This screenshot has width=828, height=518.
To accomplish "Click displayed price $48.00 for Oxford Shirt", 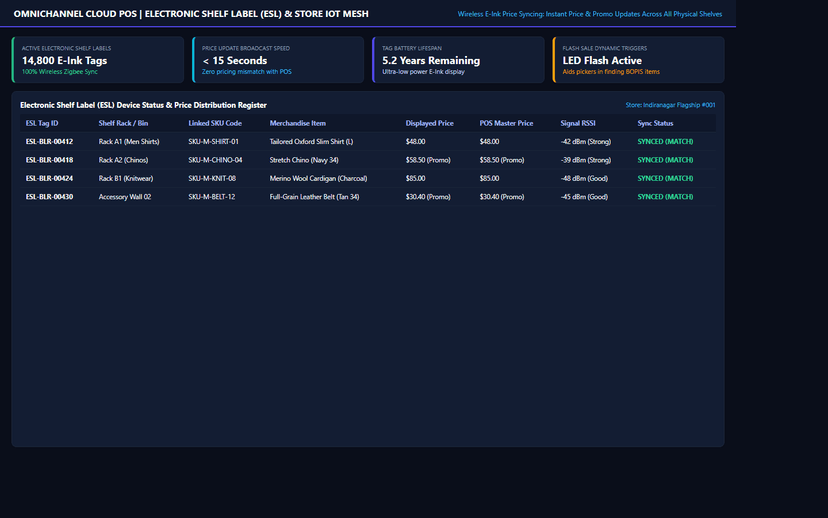I will pyautogui.click(x=415, y=142).
